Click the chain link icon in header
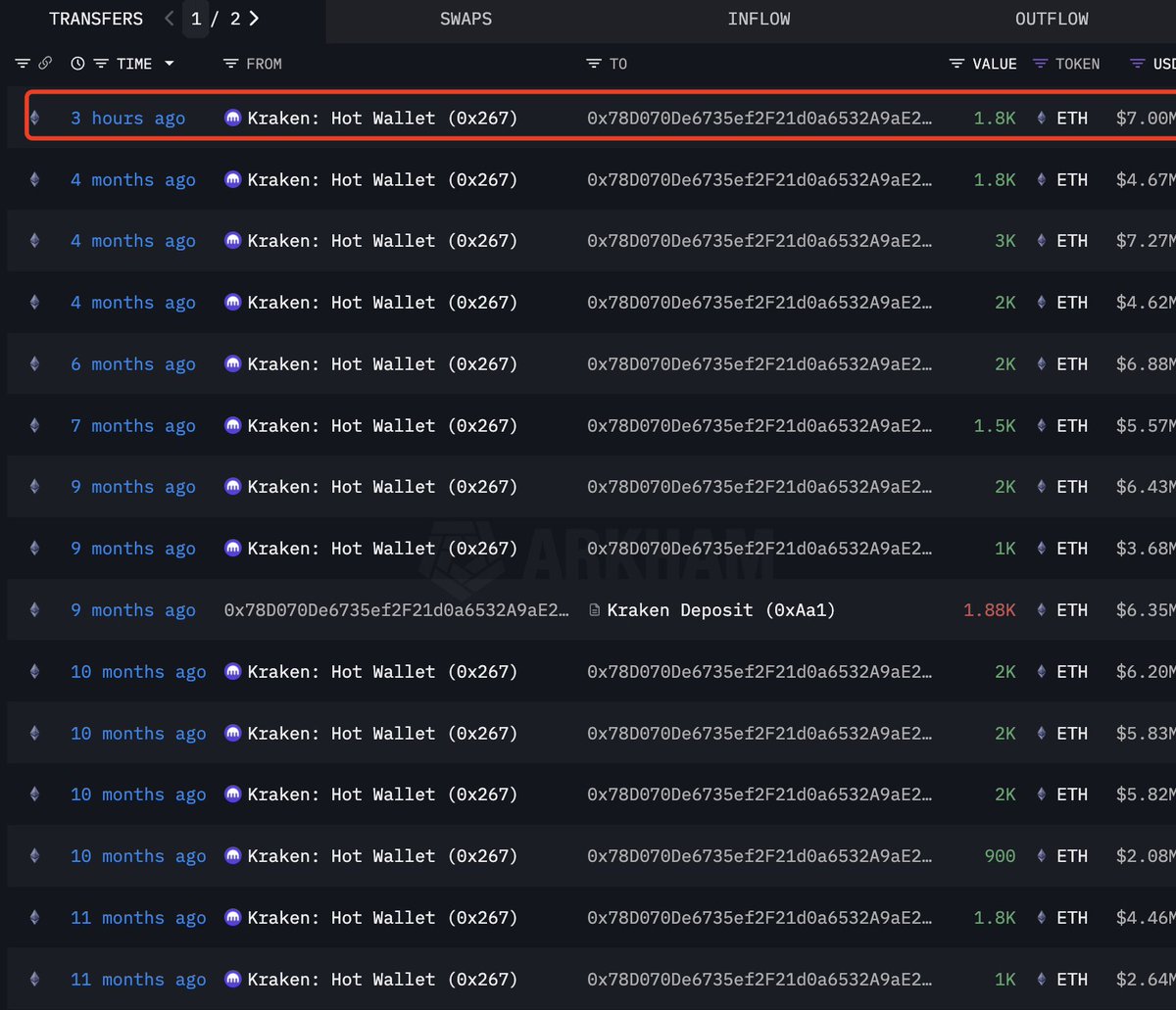This screenshot has height=1010, width=1176. [45, 64]
